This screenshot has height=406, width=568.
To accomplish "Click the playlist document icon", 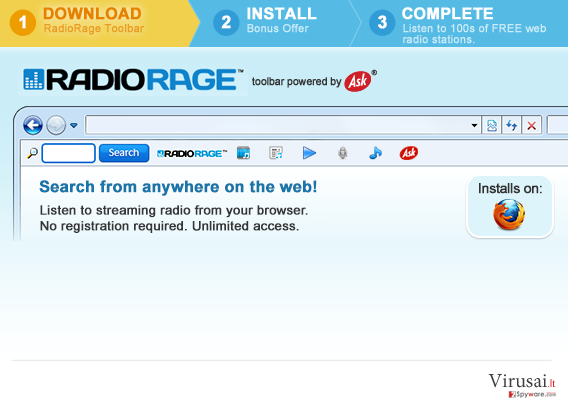I will tap(276, 153).
